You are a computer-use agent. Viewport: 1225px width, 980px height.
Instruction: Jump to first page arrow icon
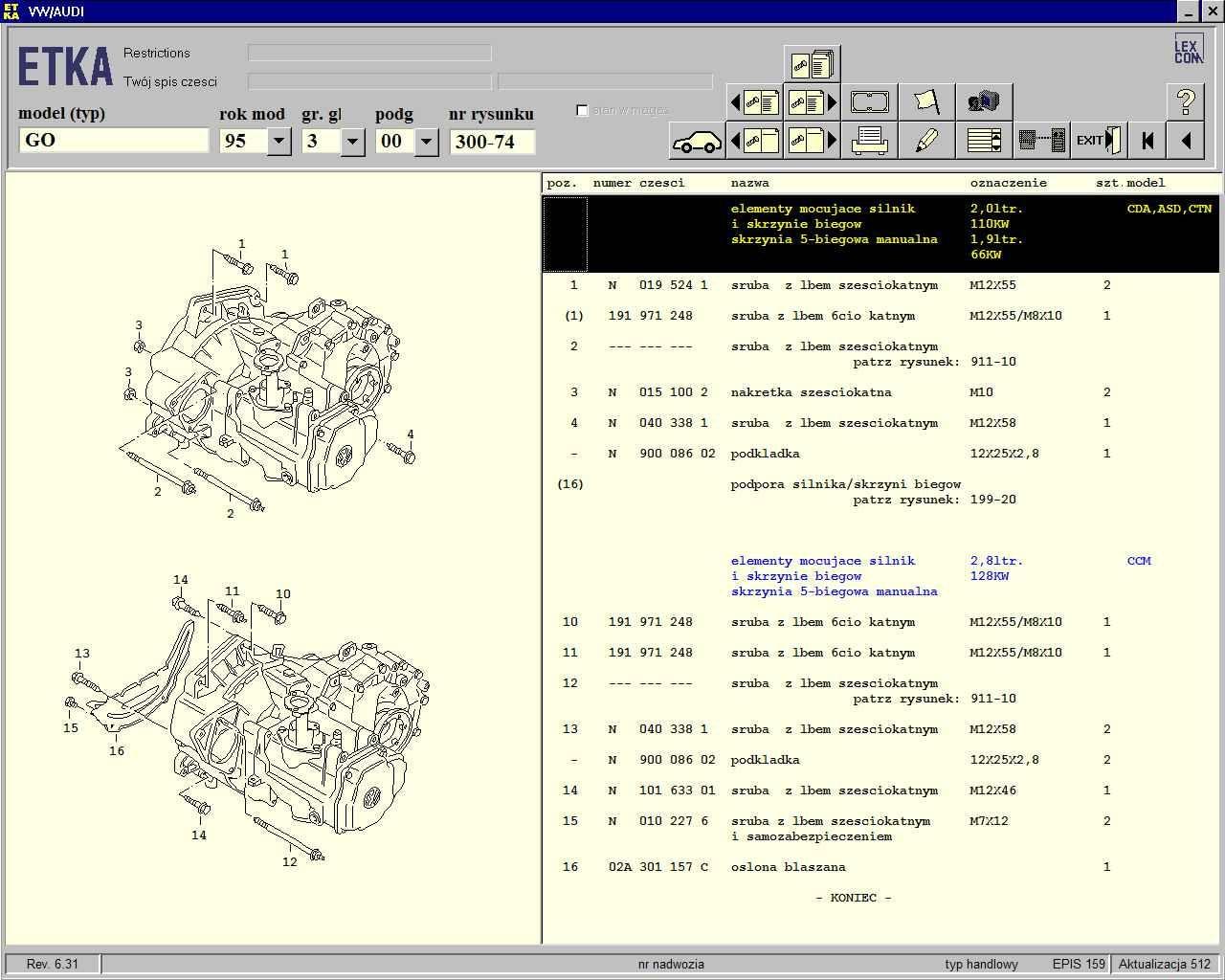point(1147,141)
